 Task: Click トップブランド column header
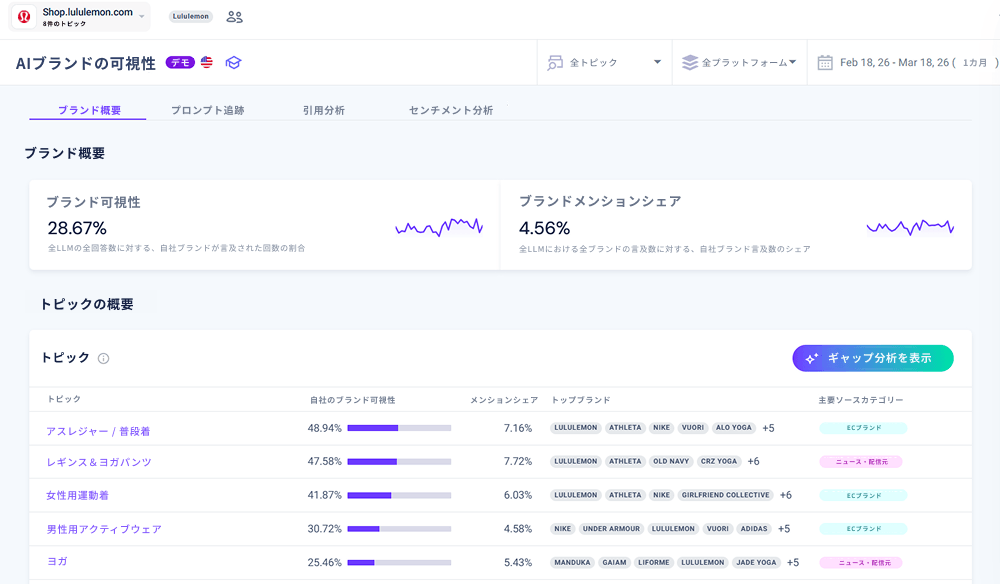[x=581, y=400]
